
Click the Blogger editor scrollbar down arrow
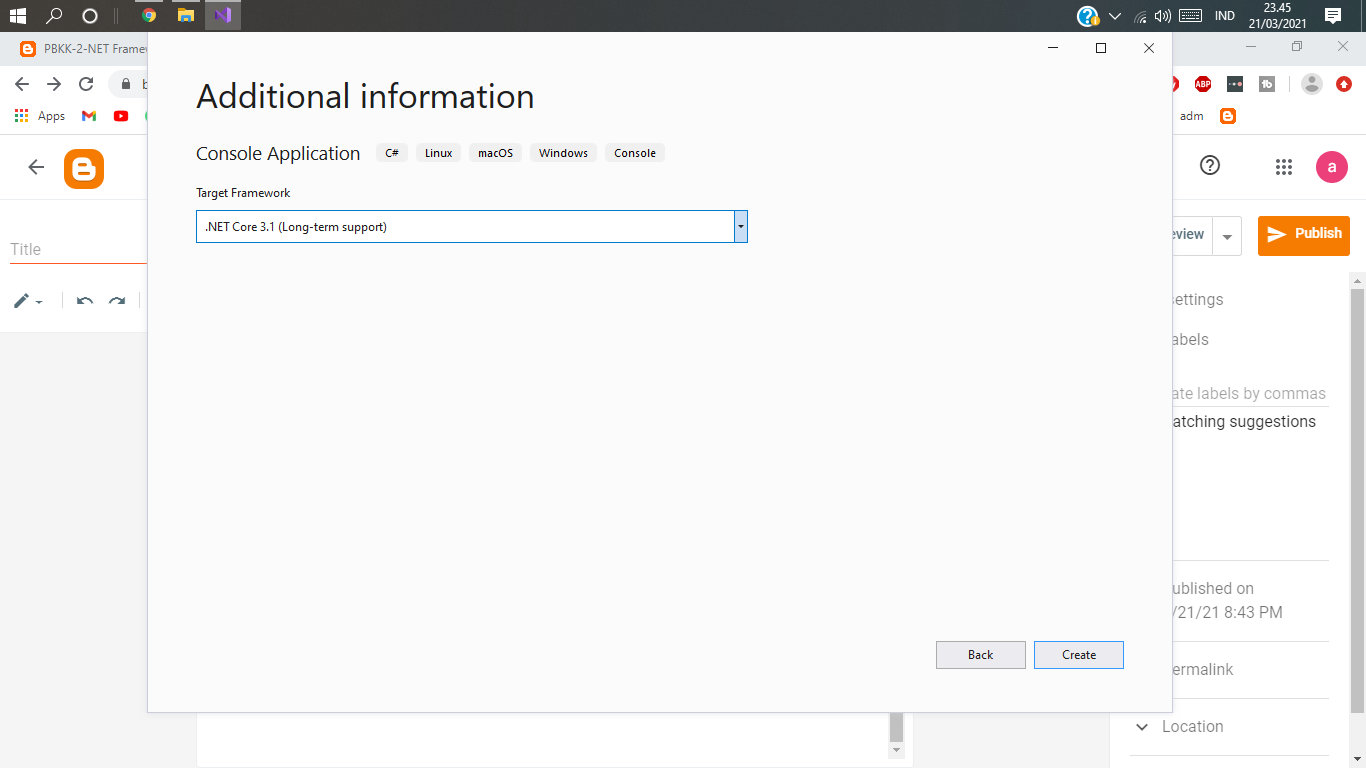(896, 750)
